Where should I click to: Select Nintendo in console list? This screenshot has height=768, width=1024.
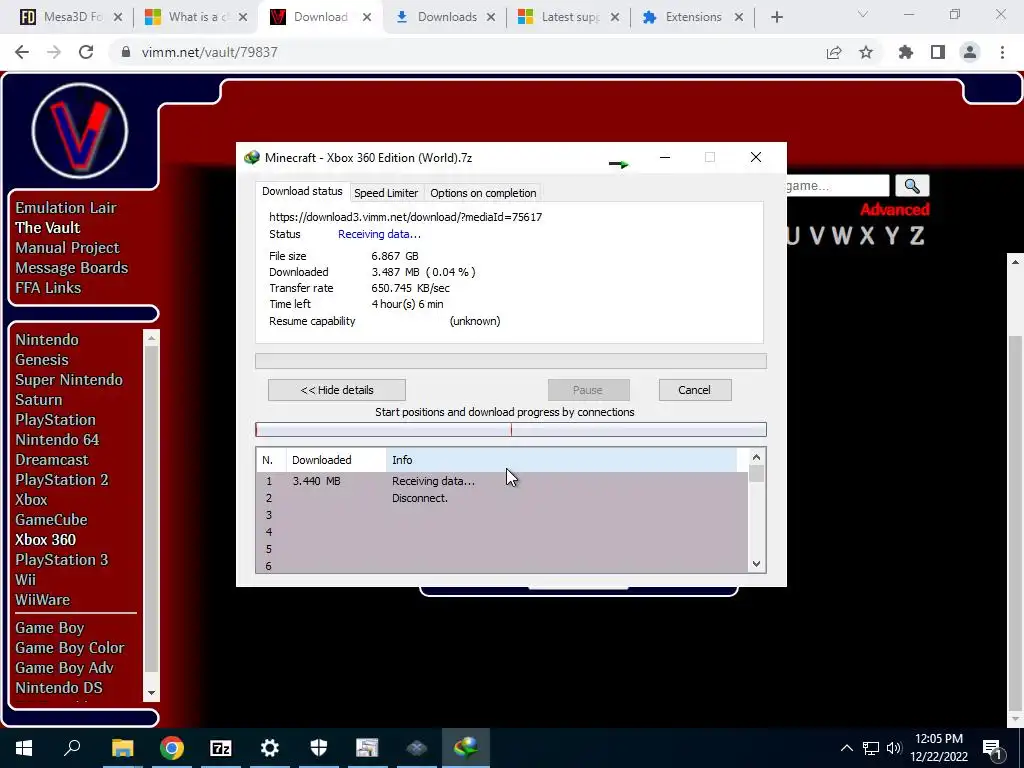point(47,340)
